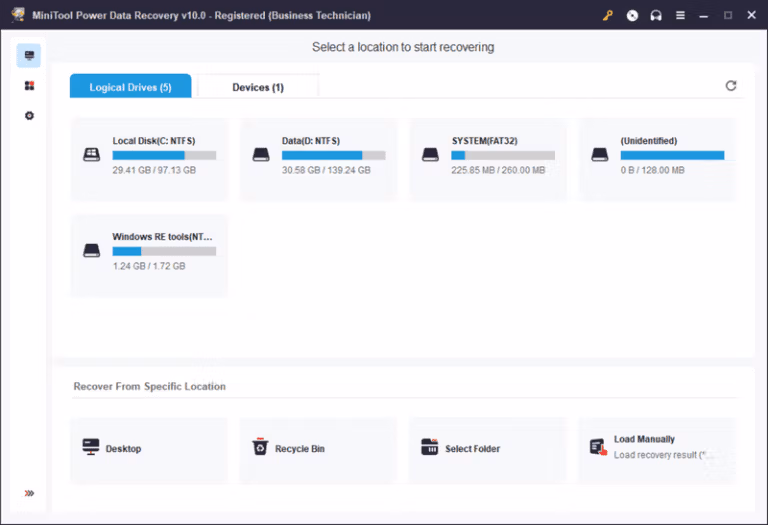This screenshot has width=768, height=525.
Task: Open the Settings gear in sidebar
Action: pyautogui.click(x=29, y=116)
